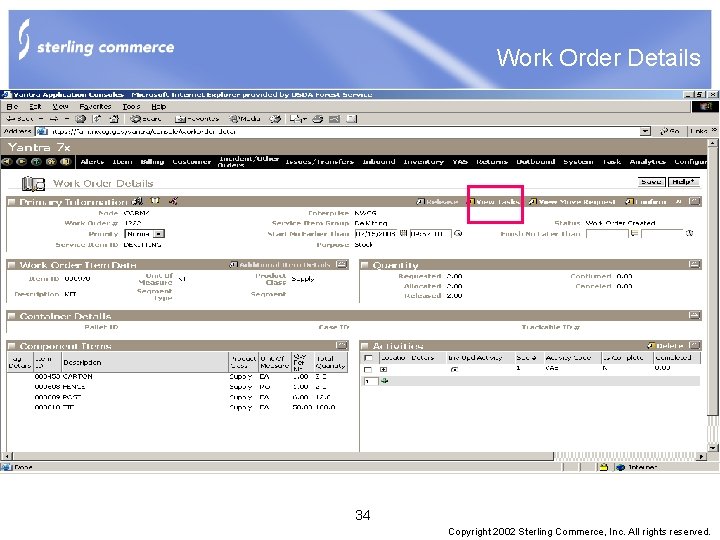Click the browser Refresh icon
The image size is (720, 540).
coord(97,119)
